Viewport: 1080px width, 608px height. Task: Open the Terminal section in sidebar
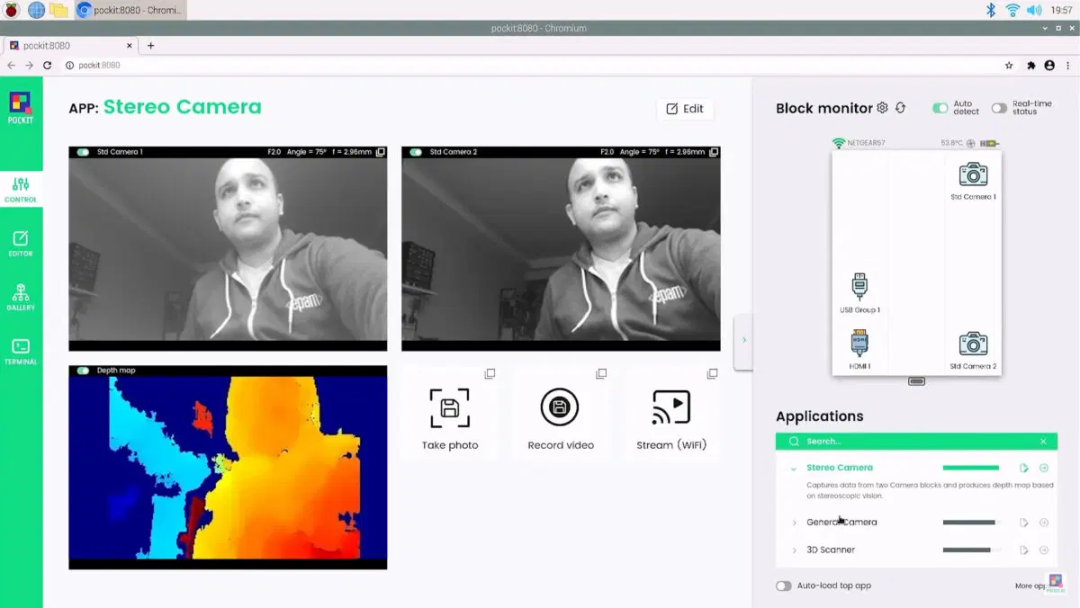point(21,351)
